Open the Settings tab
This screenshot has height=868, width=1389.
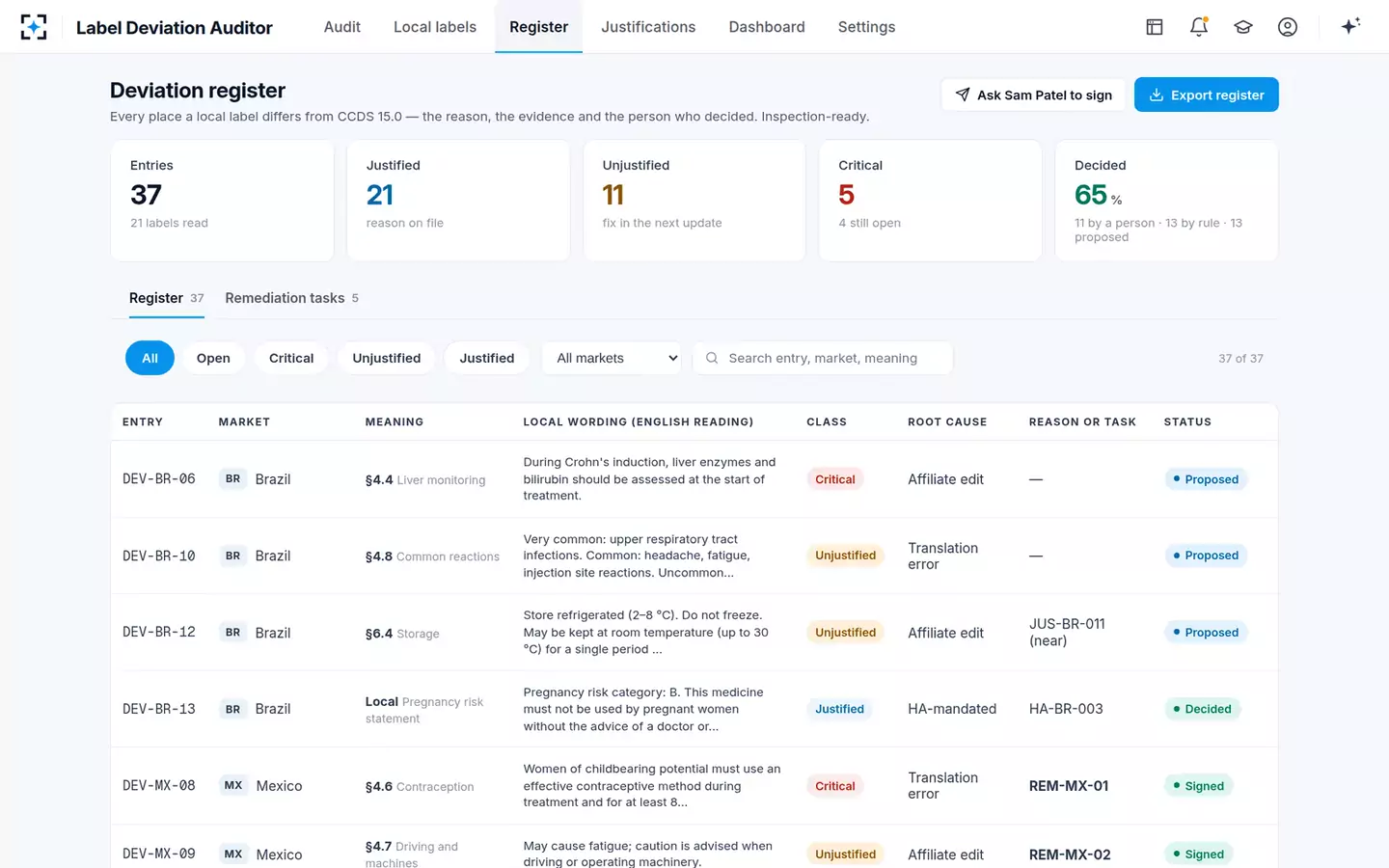pyautogui.click(x=866, y=27)
